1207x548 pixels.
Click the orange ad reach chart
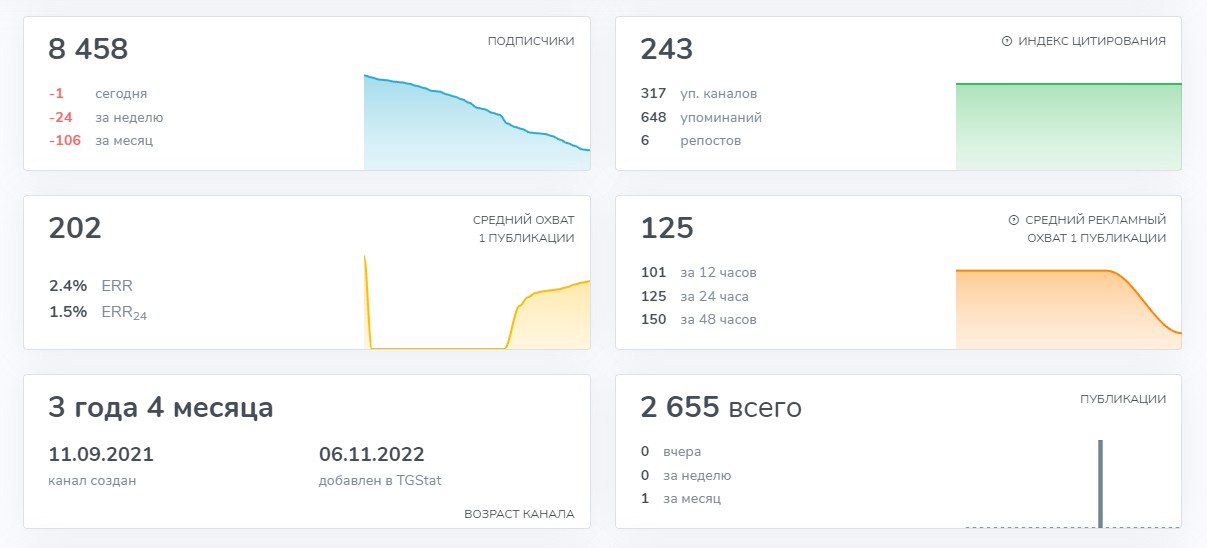pyautogui.click(x=1069, y=309)
